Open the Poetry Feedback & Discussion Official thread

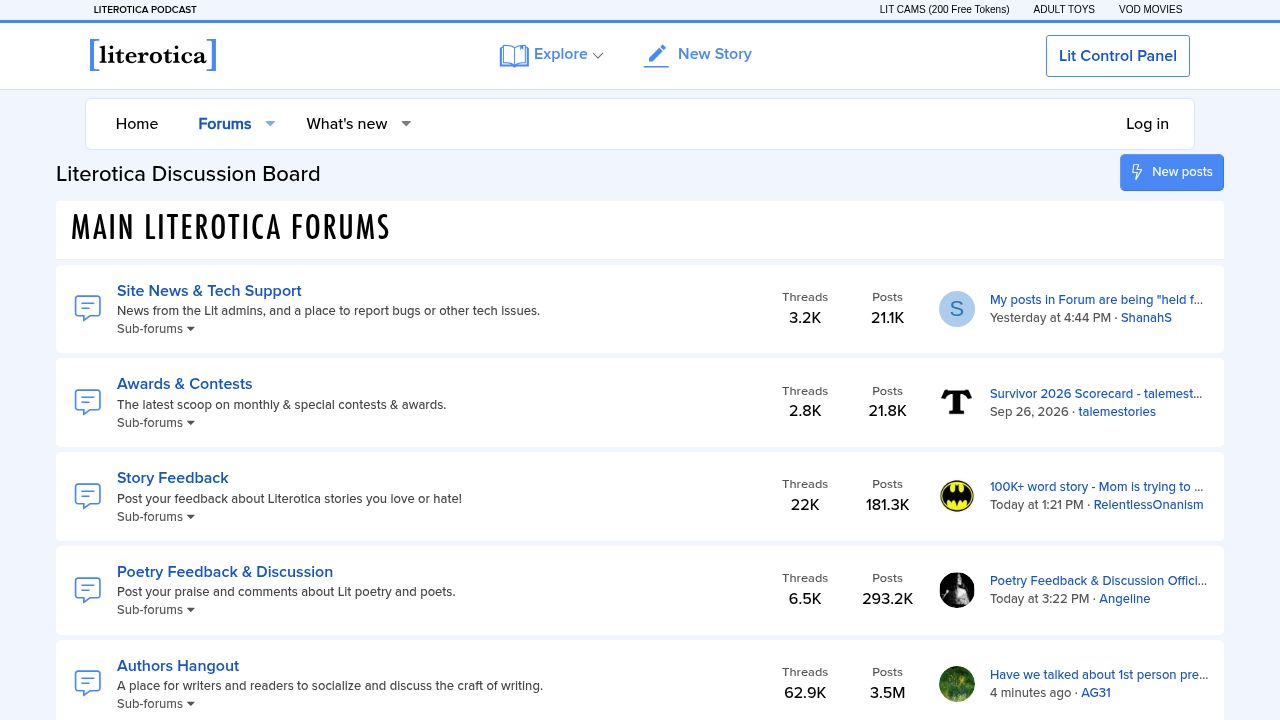point(1099,581)
